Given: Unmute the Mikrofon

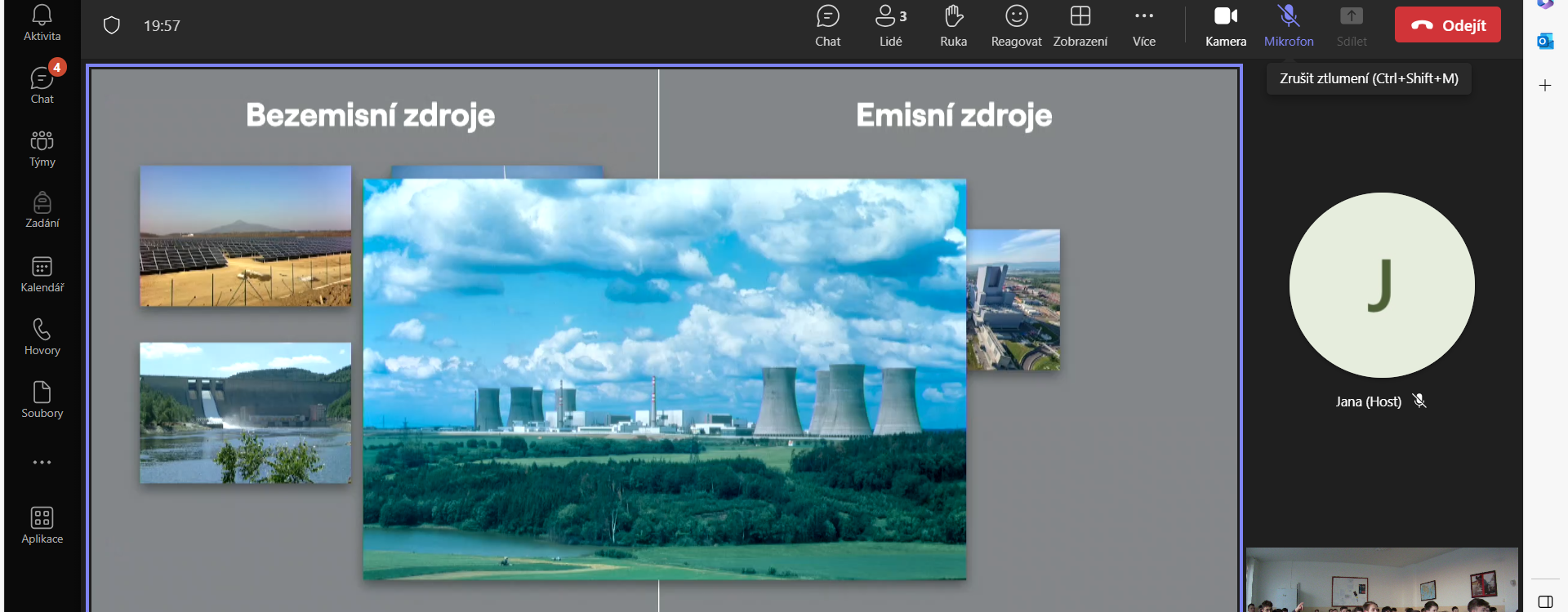Looking at the screenshot, I should (x=1289, y=26).
